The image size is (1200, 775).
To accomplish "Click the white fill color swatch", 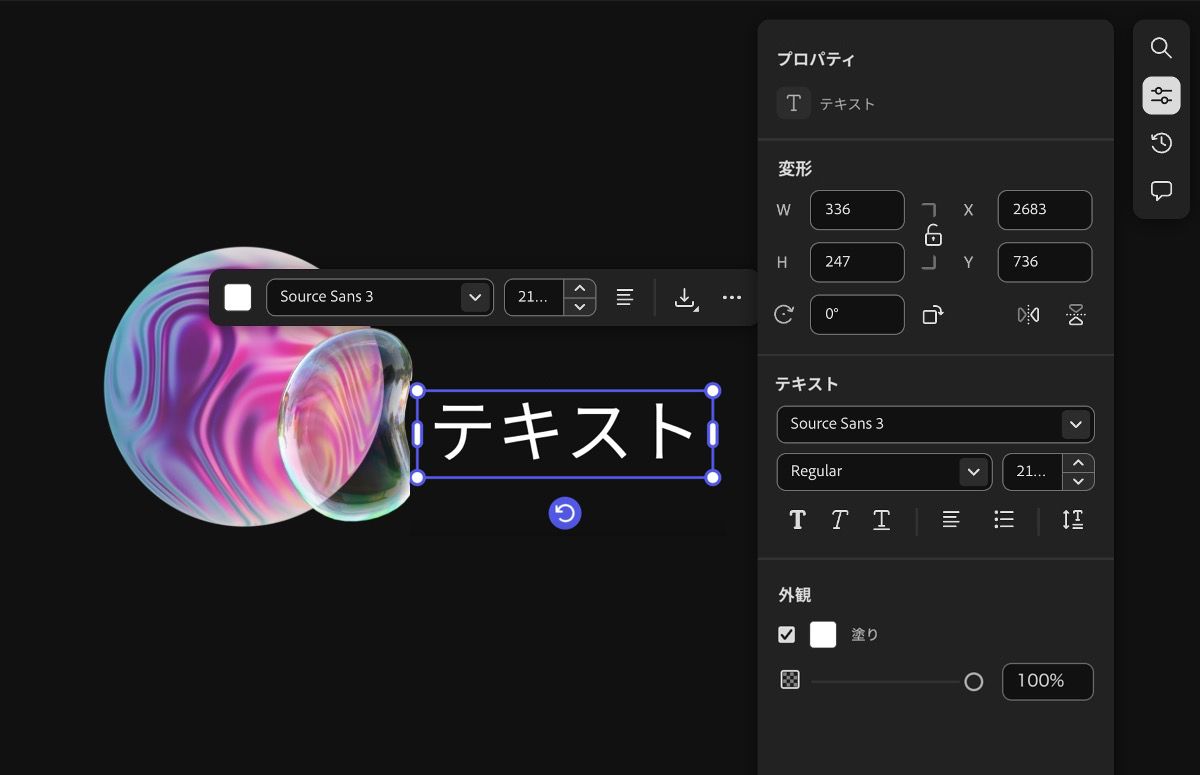I will click(822, 633).
